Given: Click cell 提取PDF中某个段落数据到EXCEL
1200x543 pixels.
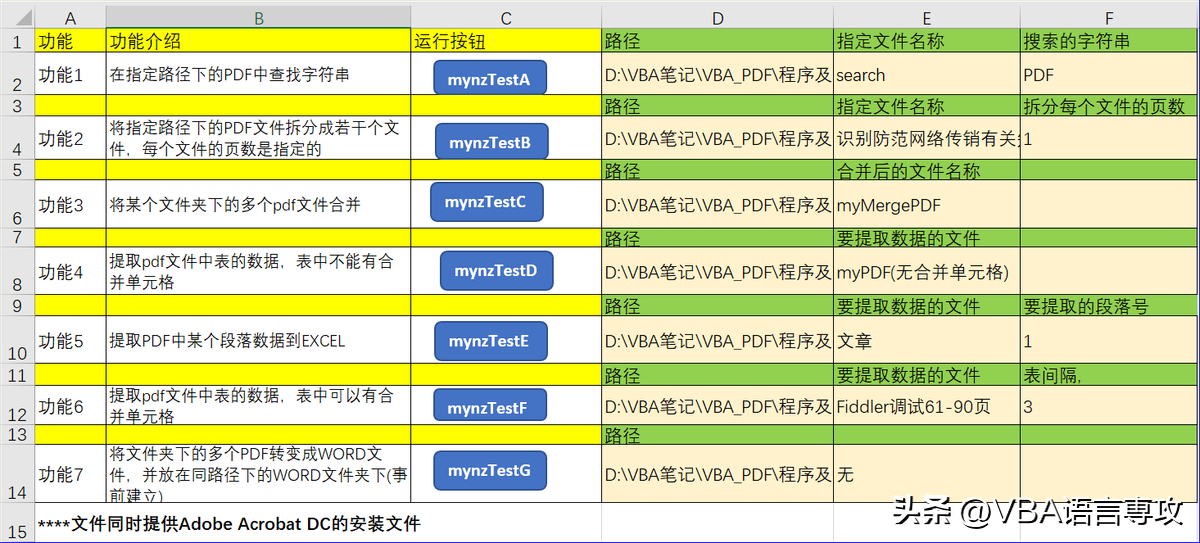Looking at the screenshot, I should coord(258,340).
